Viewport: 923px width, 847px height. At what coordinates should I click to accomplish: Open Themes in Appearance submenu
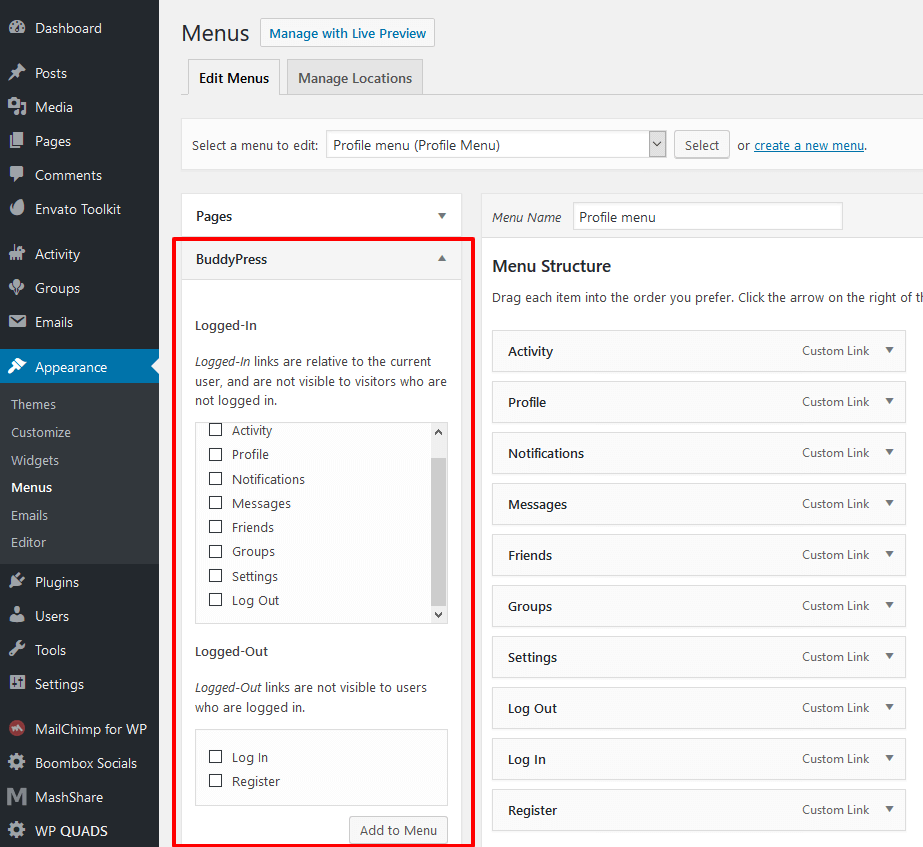33,404
